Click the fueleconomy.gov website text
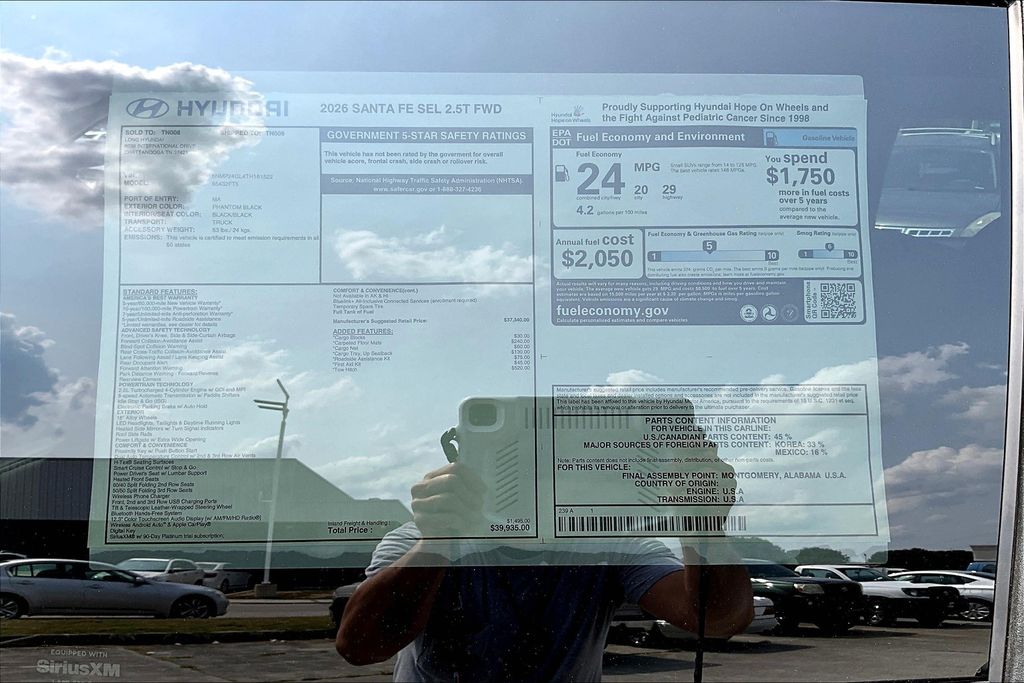The height and width of the screenshot is (683, 1024). (612, 311)
